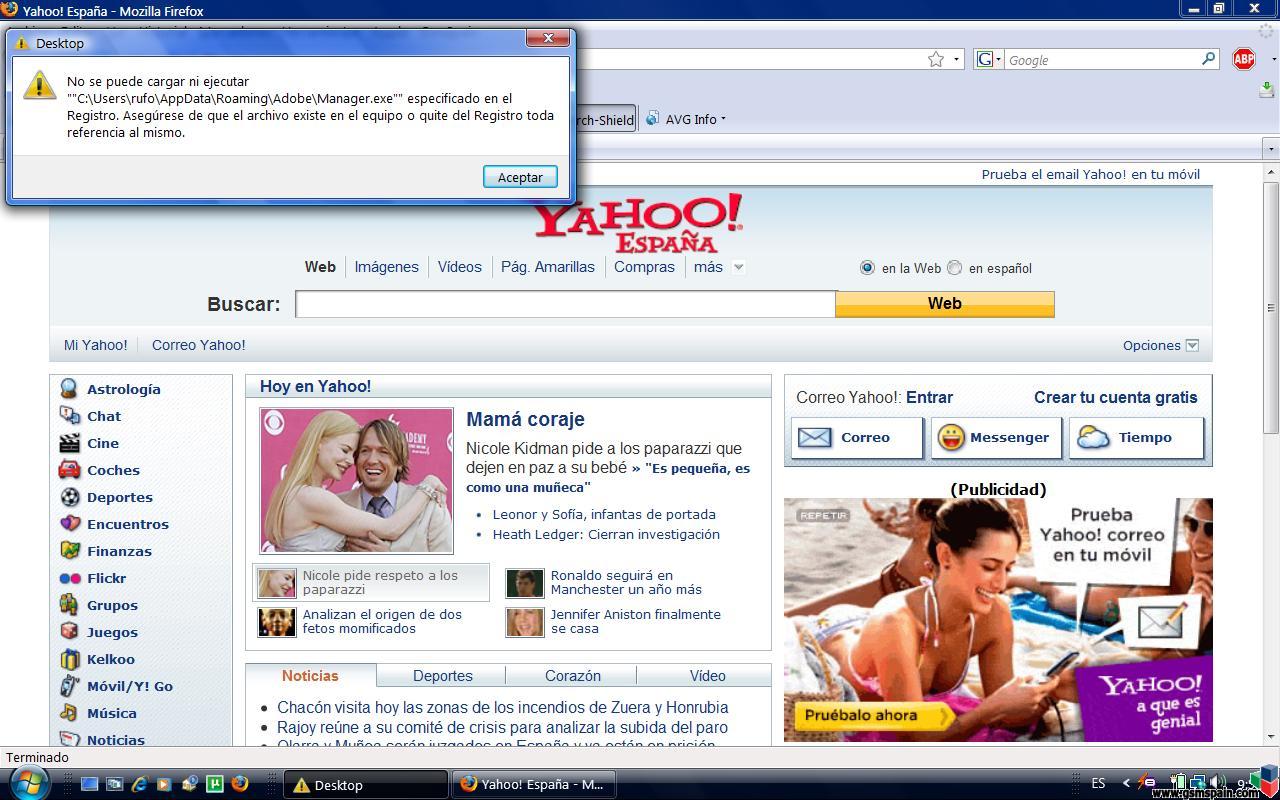
Task: Show hidden tray icons chevron
Action: click(1127, 783)
